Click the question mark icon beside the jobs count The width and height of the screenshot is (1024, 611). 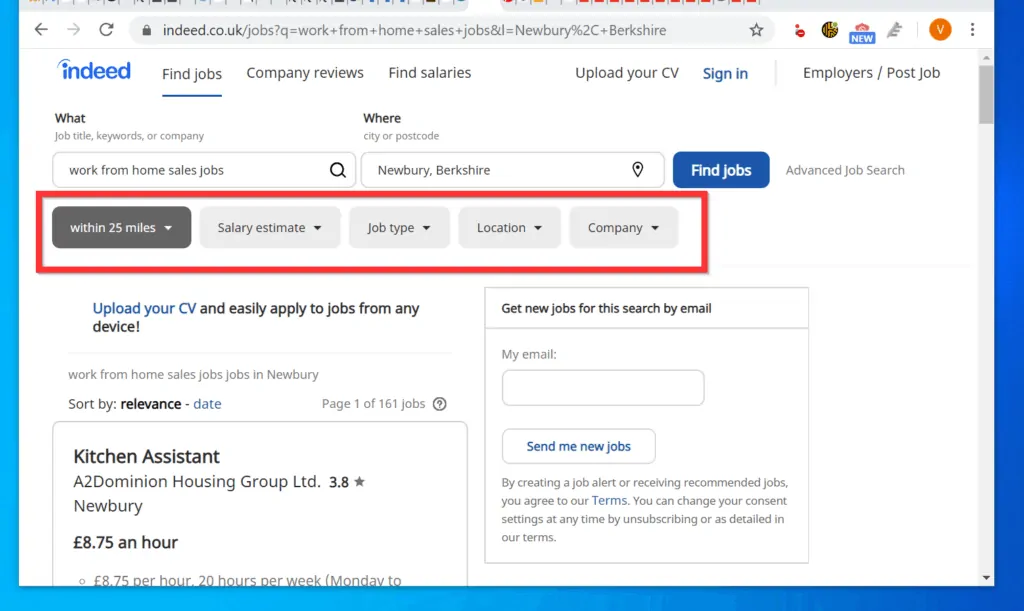(439, 404)
